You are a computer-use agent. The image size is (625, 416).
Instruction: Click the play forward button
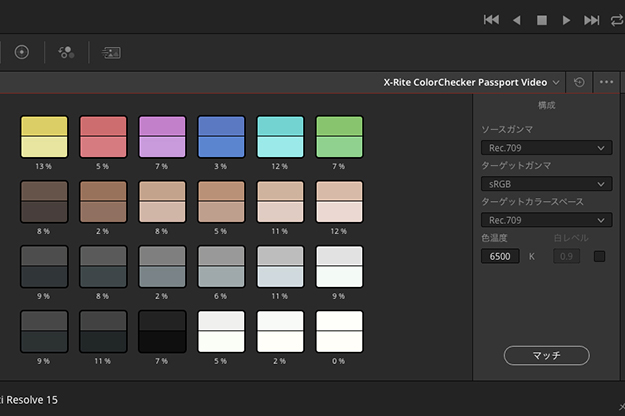[567, 20]
